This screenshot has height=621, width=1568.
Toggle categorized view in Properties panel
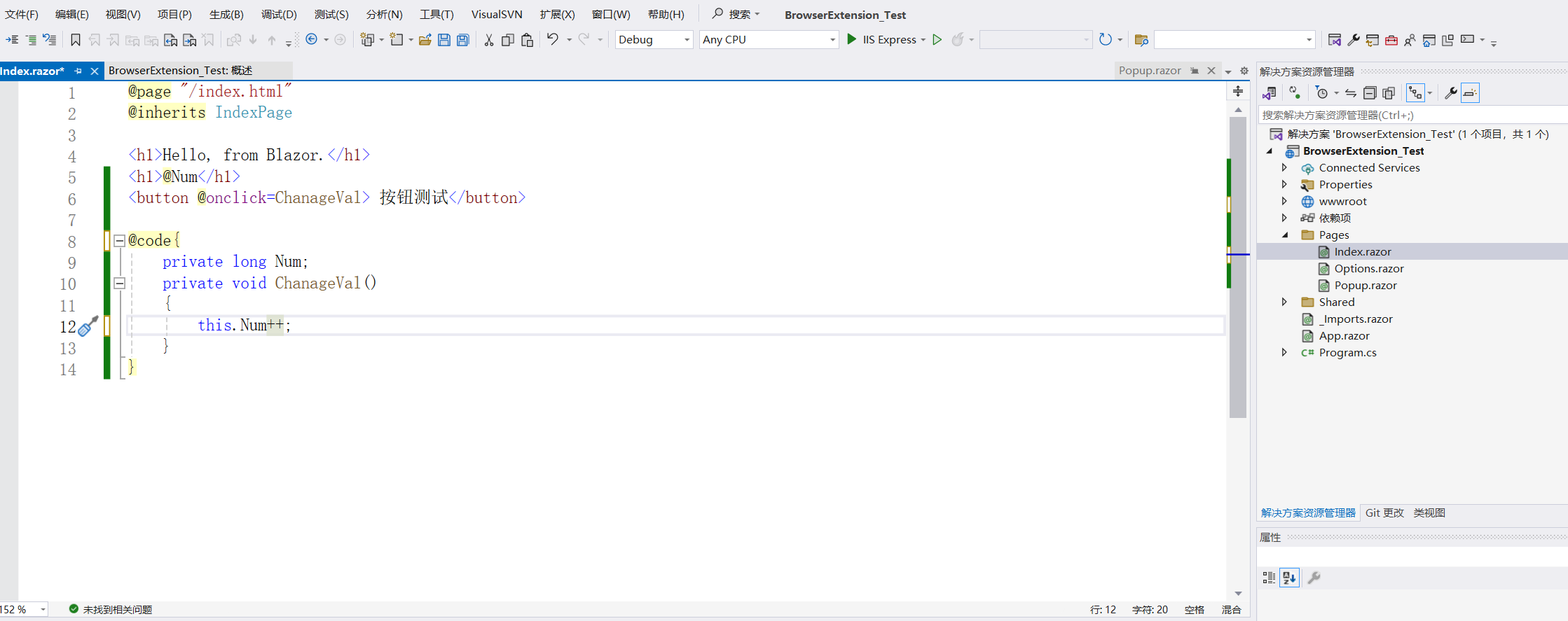tap(1269, 578)
